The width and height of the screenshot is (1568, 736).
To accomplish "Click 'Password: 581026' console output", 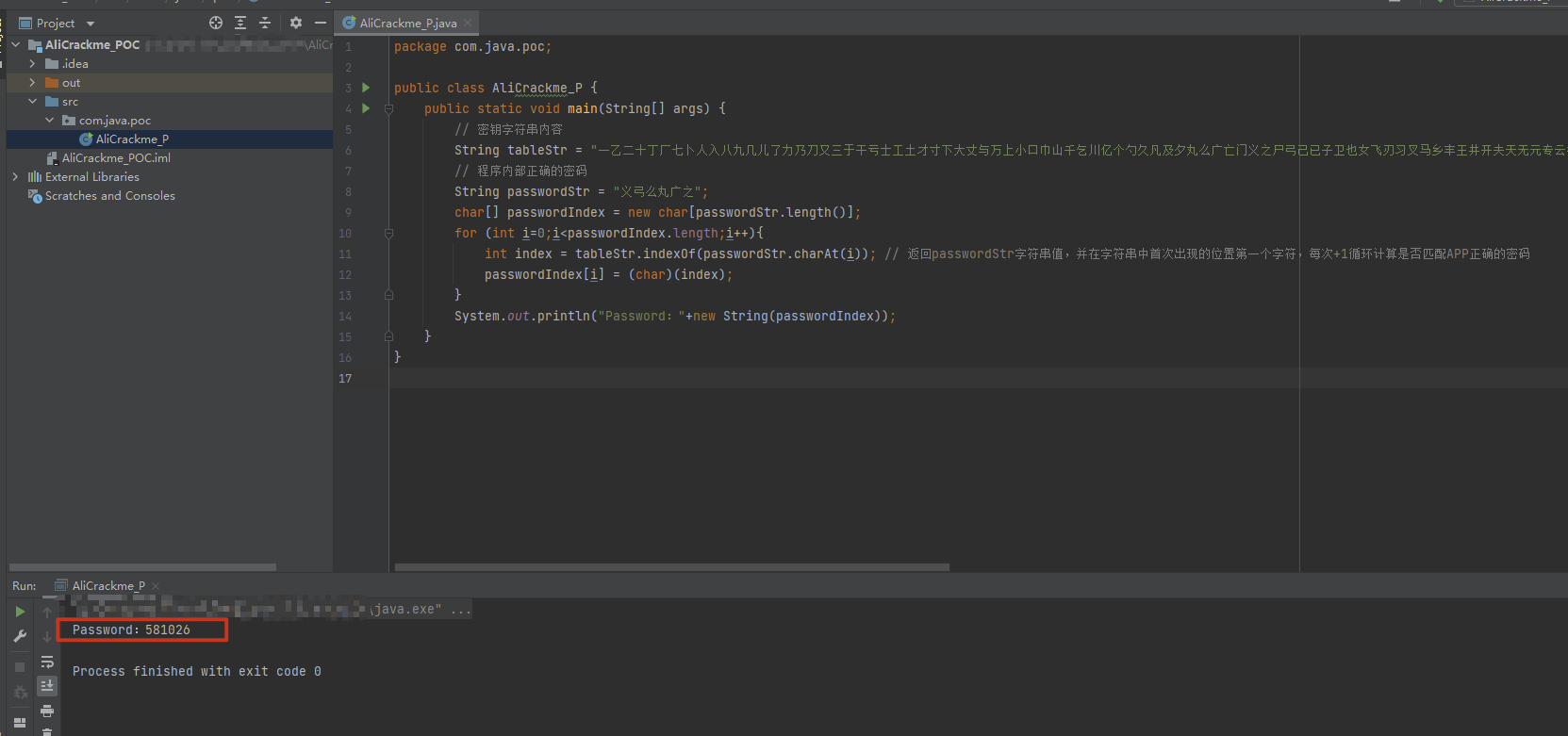I will point(131,630).
